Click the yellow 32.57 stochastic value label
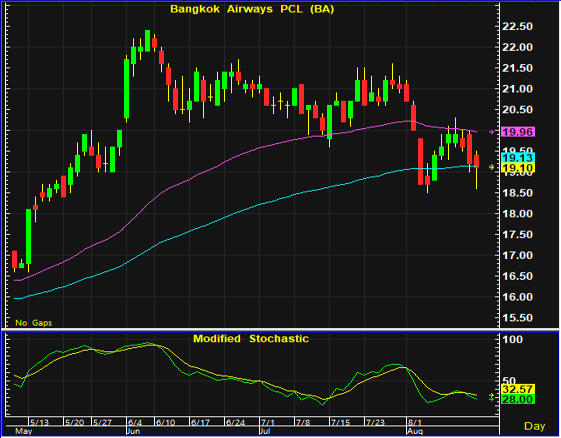Image resolution: width=561 pixels, height=438 pixels. tap(518, 389)
